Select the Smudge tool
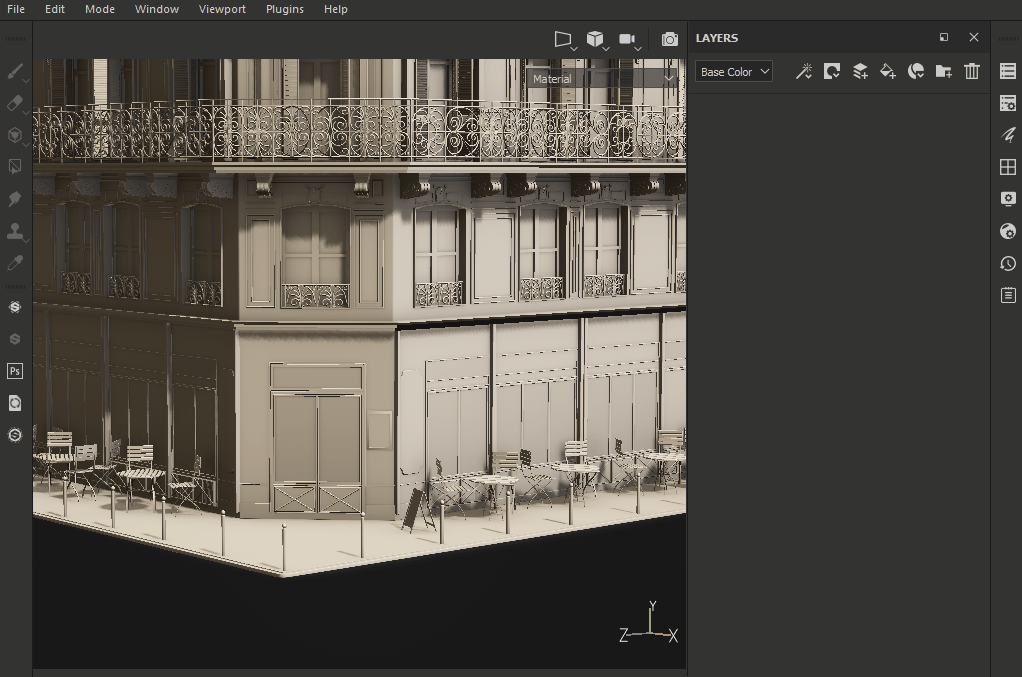 15,199
